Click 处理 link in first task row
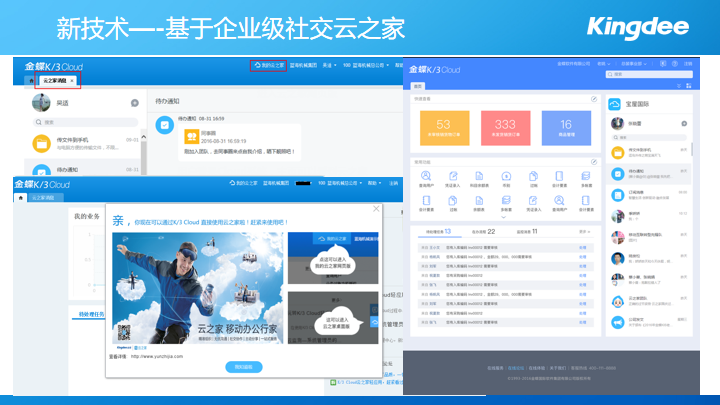Image resolution: width=720 pixels, height=405 pixels. pyautogui.click(x=582, y=248)
